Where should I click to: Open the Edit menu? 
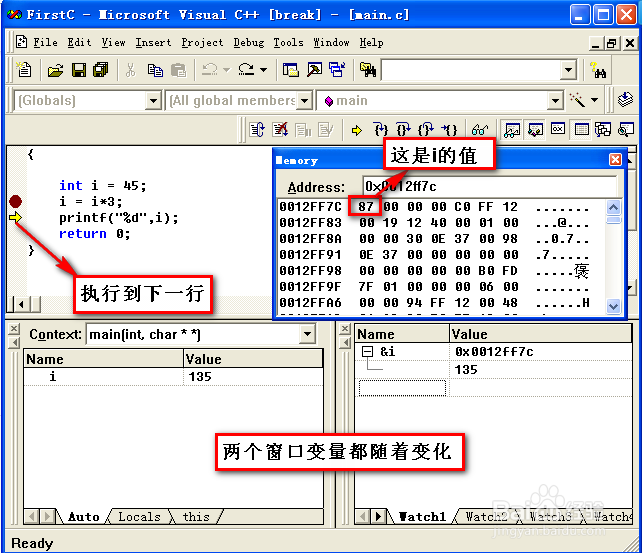(79, 43)
